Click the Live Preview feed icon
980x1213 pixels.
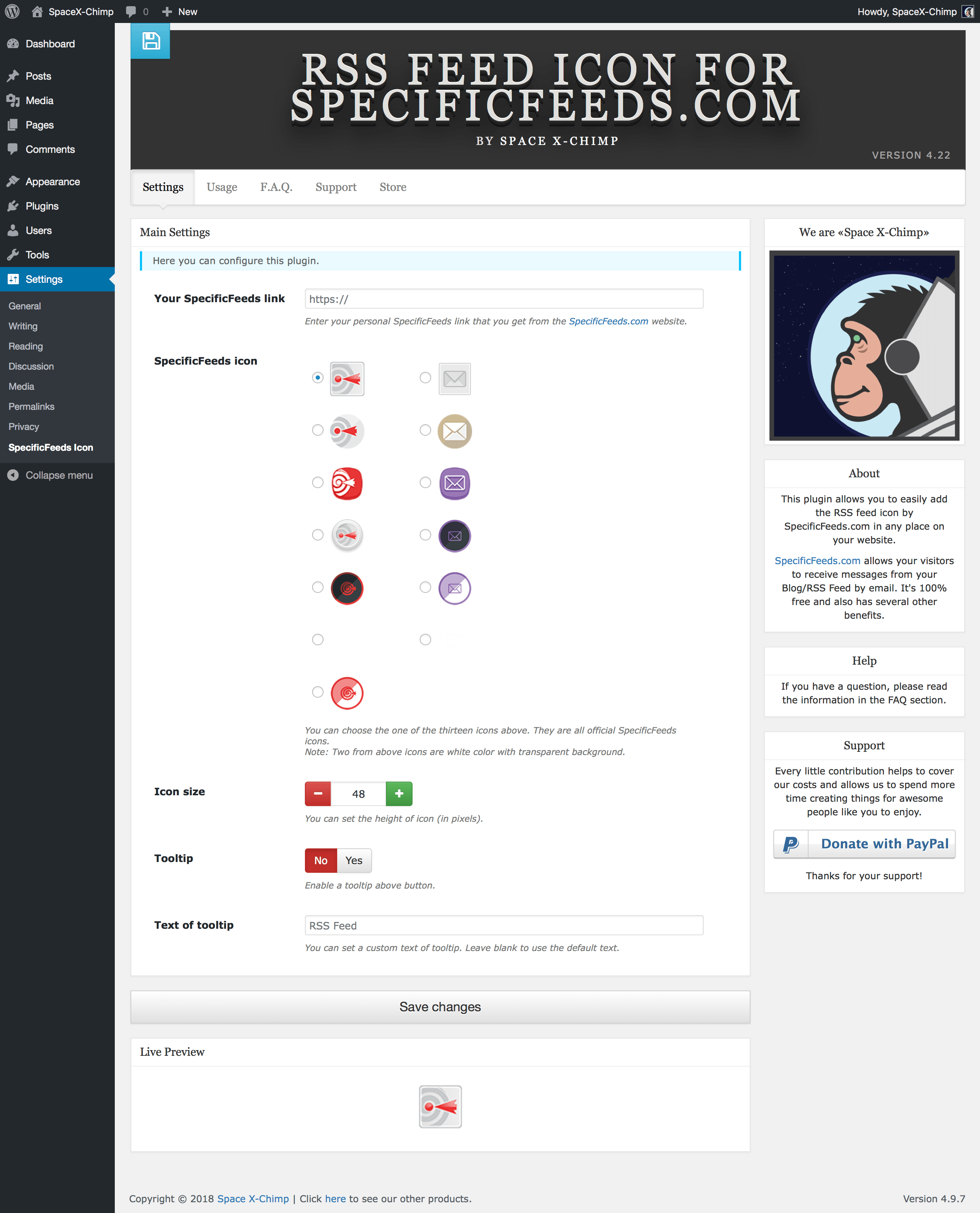(440, 1107)
